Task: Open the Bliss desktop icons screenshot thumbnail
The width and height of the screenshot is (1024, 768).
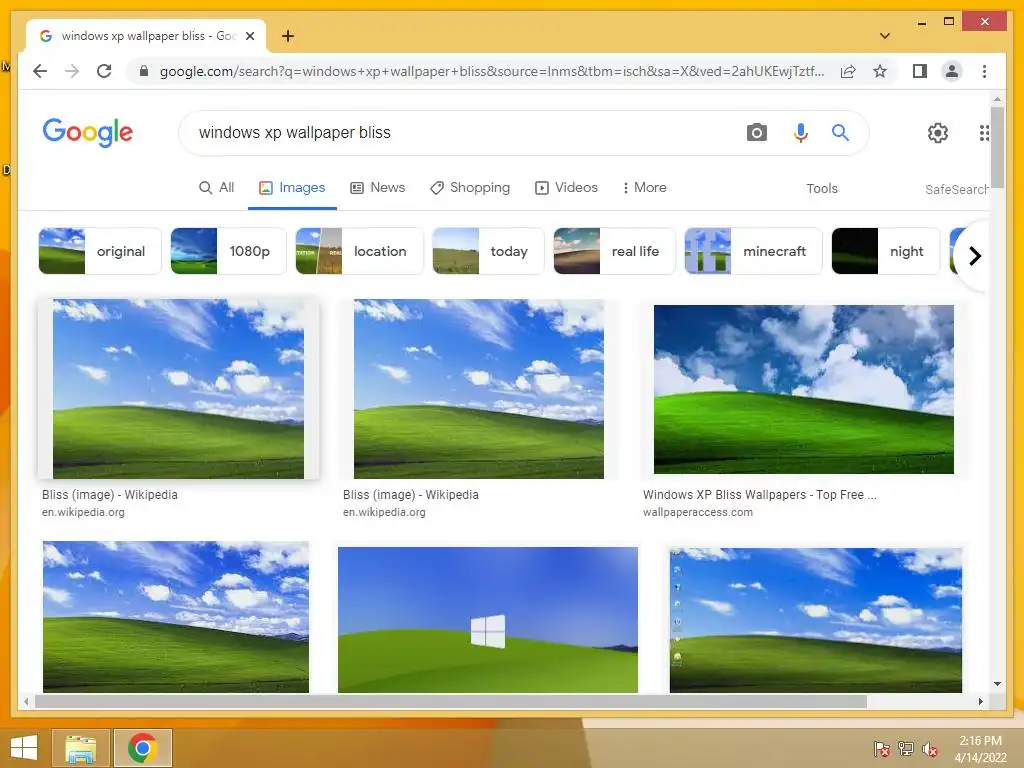Action: tap(816, 620)
